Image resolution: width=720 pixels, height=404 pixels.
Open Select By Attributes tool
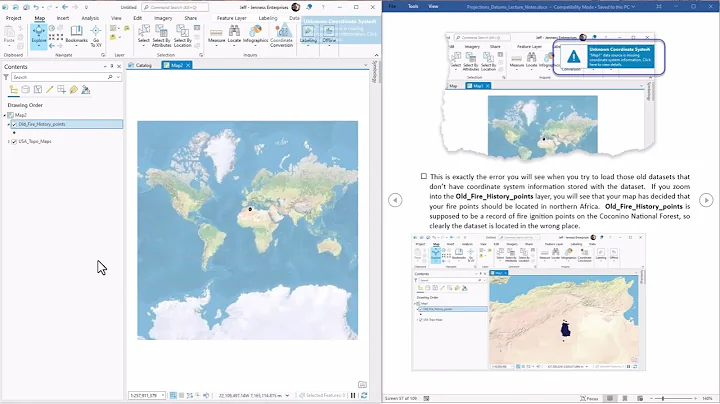point(162,36)
